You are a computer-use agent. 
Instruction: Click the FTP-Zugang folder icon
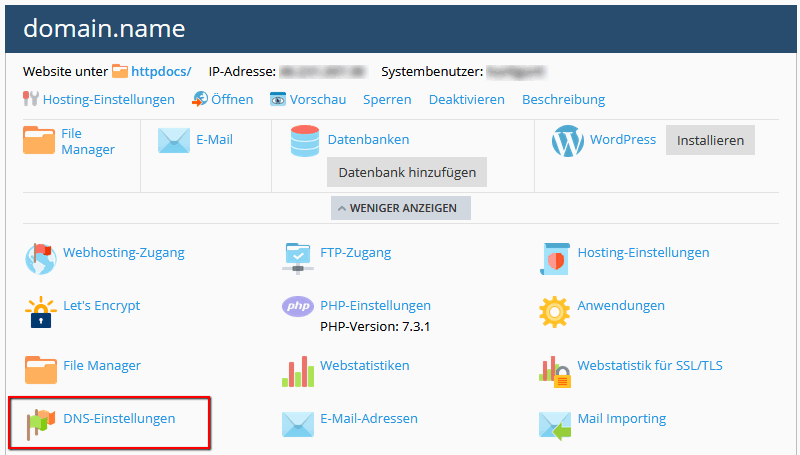pyautogui.click(x=298, y=257)
